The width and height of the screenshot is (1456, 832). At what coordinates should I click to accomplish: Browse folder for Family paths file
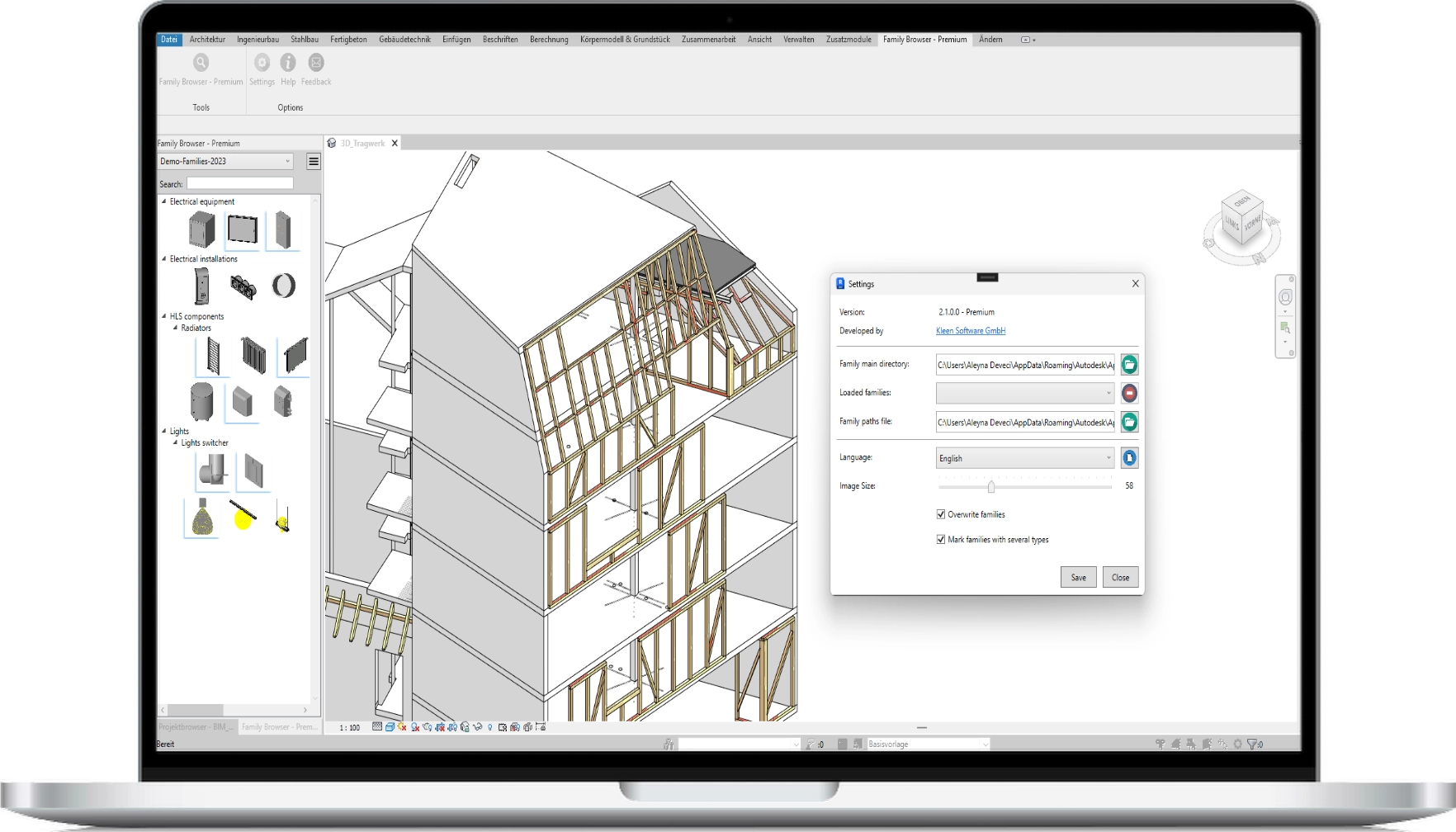[1129, 422]
